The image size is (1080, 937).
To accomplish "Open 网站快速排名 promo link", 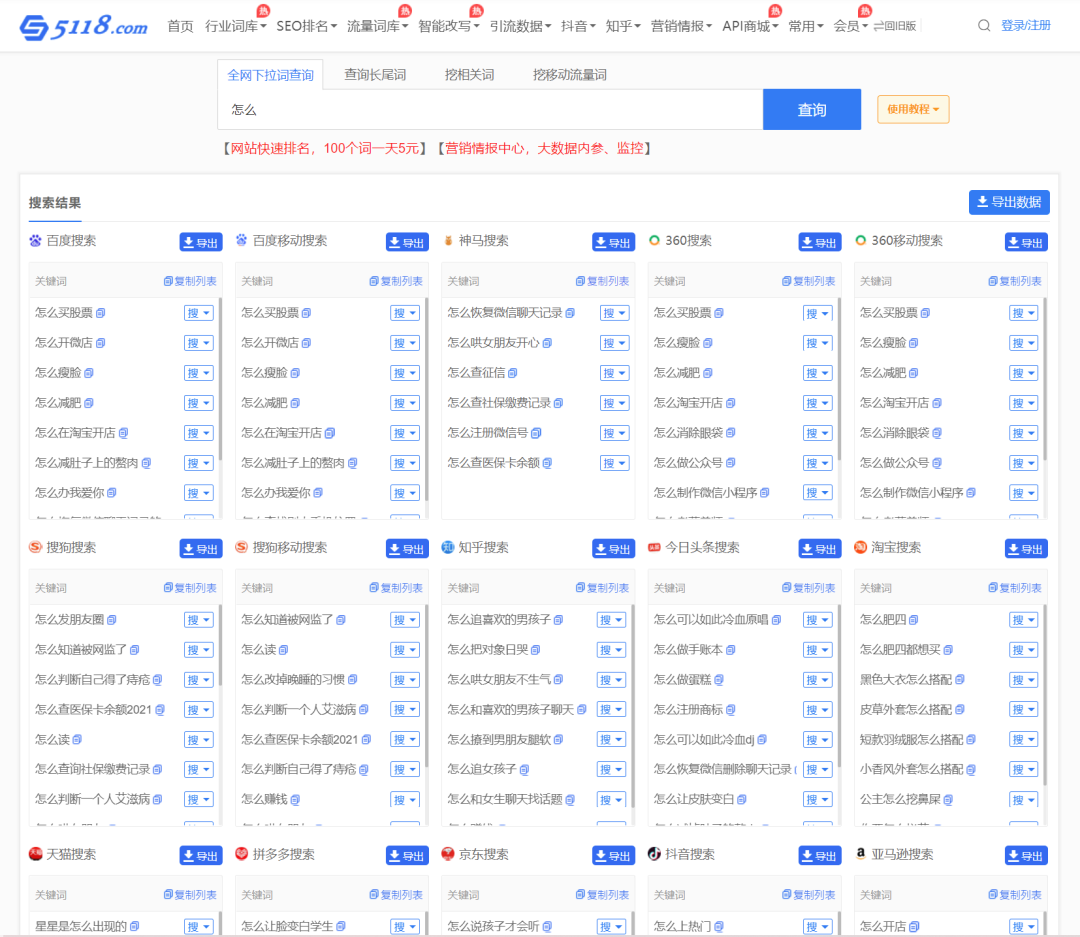I will tap(324, 148).
